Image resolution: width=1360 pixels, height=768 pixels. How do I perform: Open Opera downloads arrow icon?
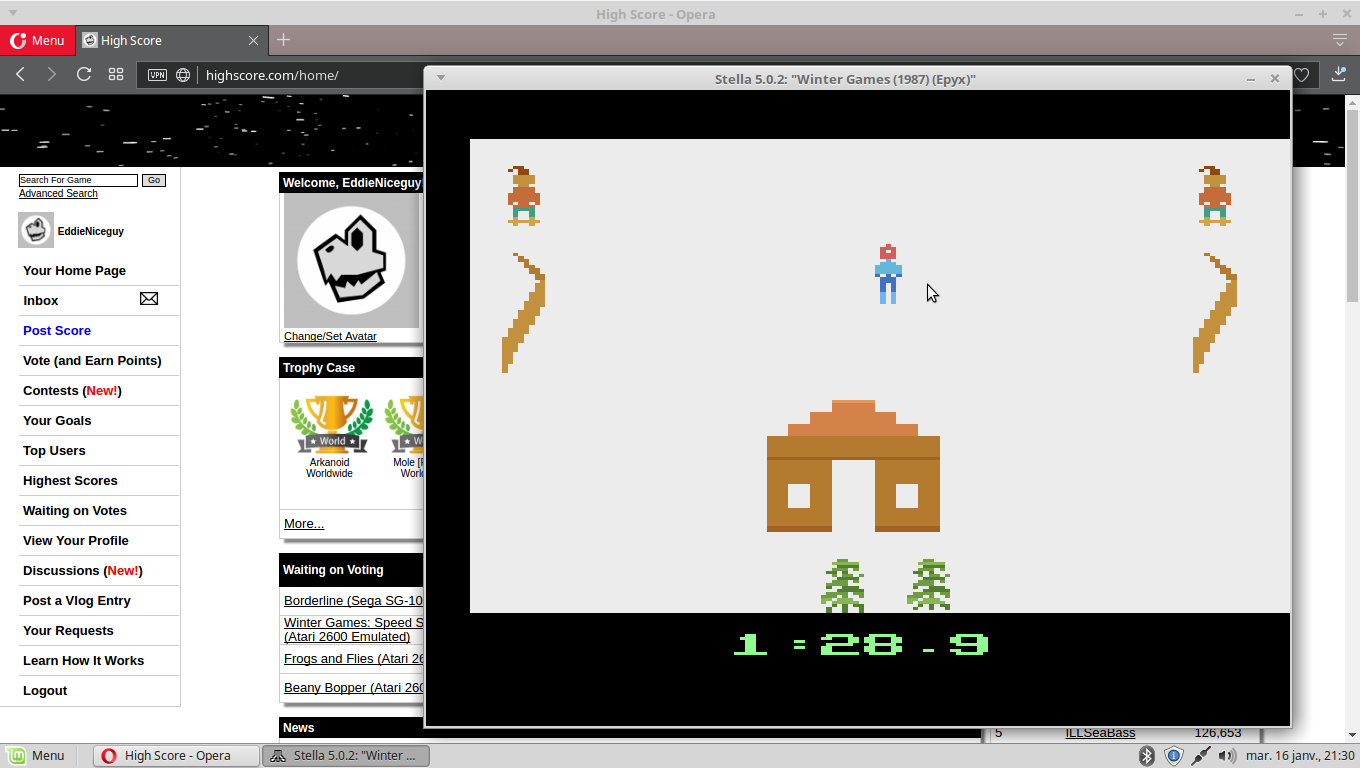coord(1340,74)
